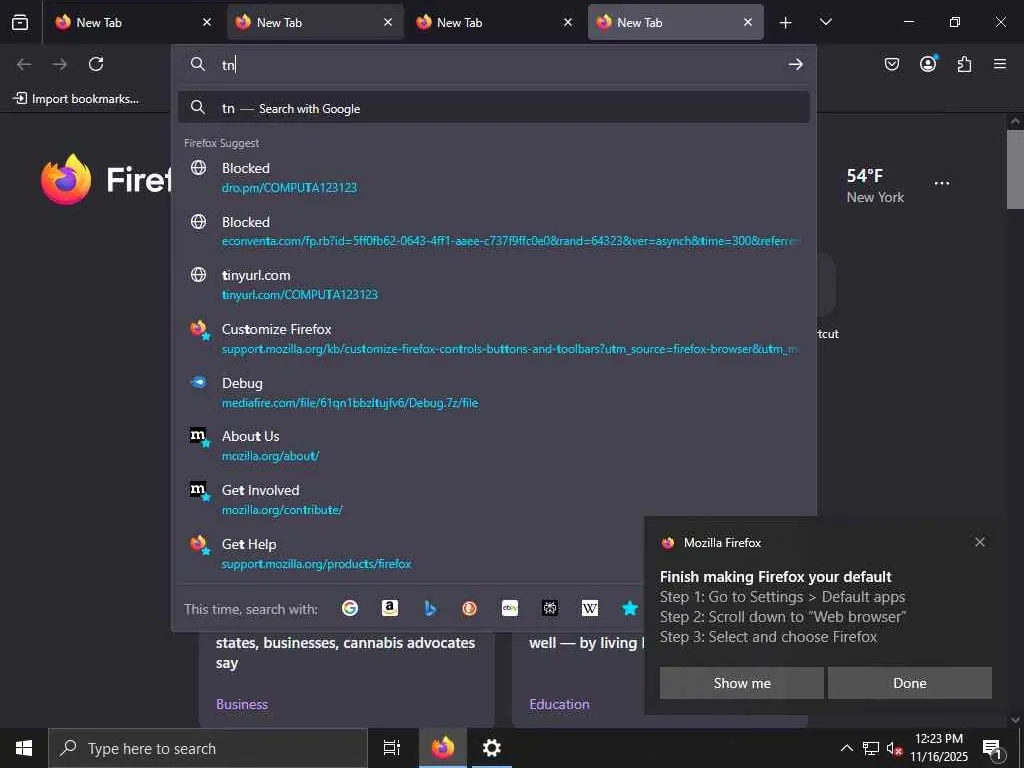Image resolution: width=1024 pixels, height=768 pixels.
Task: Click the Go arrow in address bar
Action: [x=795, y=64]
